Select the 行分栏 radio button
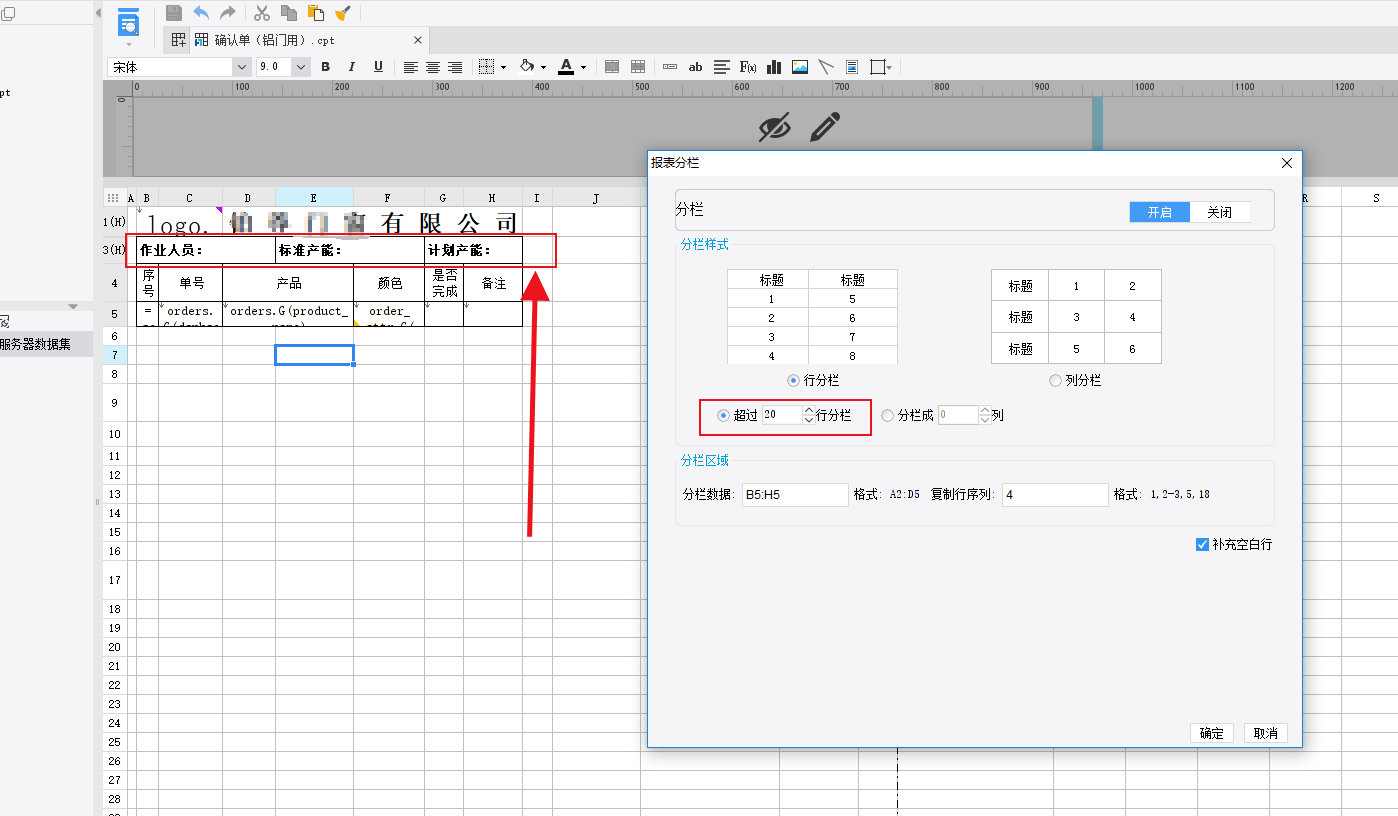The height and width of the screenshot is (816, 1398). 794,381
